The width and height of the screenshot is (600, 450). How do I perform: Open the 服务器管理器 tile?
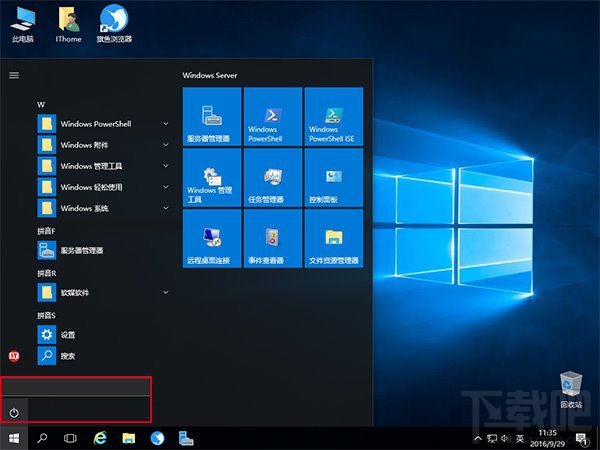click(212, 116)
